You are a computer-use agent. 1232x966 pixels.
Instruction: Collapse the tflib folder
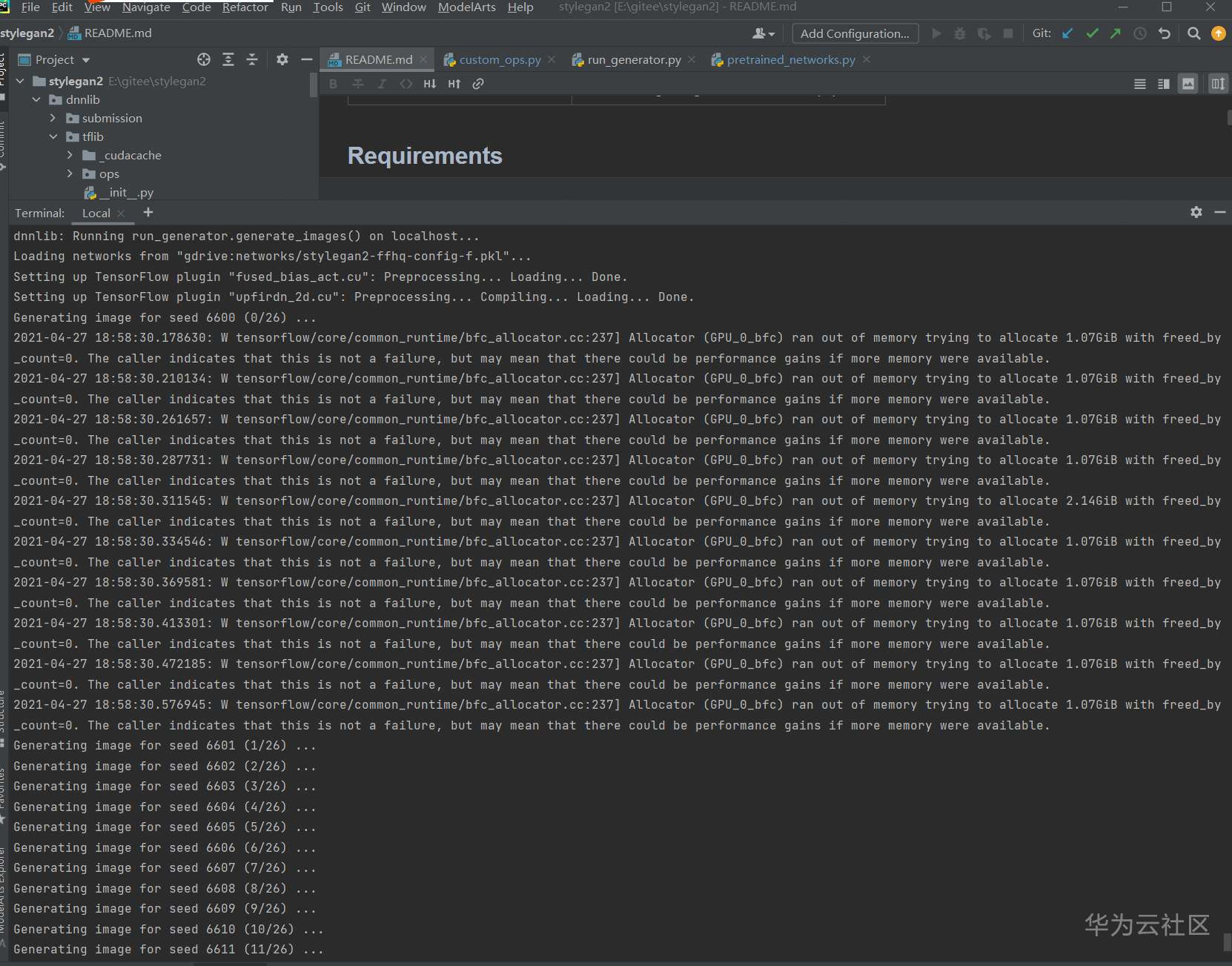(x=53, y=136)
